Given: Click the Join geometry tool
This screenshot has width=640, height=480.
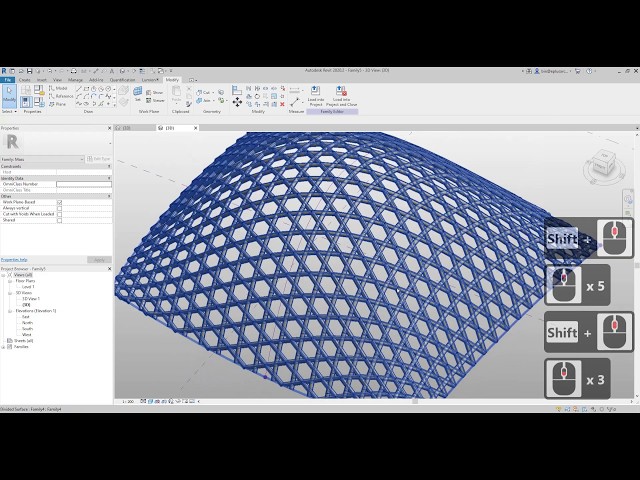Looking at the screenshot, I should point(204,100).
